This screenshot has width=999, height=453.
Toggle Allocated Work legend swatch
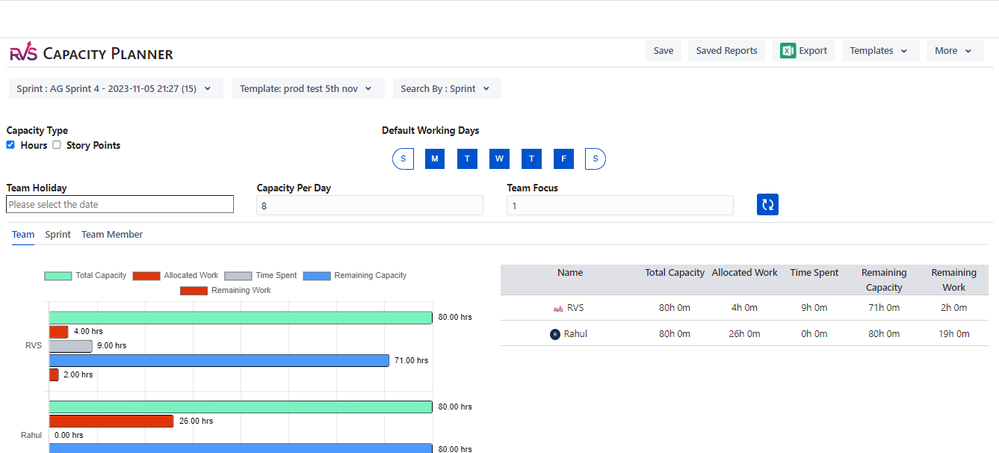point(146,276)
